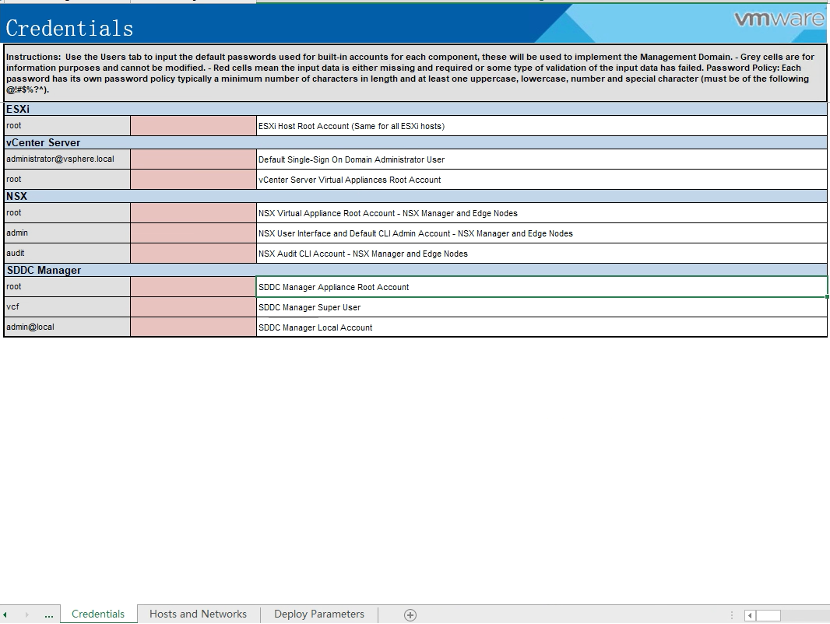Click 'vCenter Server Virtual Appliances Root Account' cell

click(x=542, y=179)
